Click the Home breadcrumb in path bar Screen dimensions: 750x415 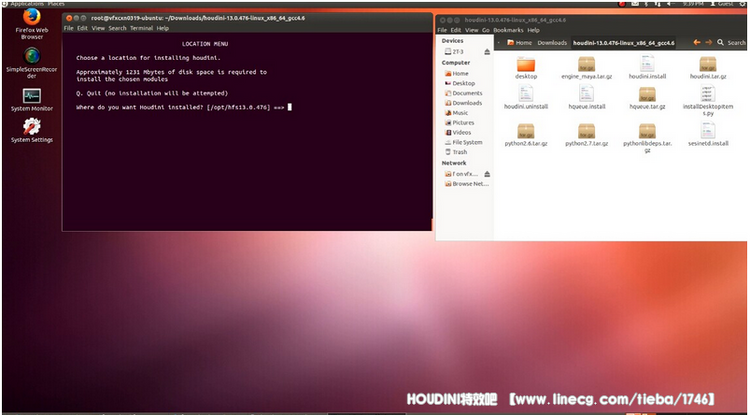click(519, 43)
